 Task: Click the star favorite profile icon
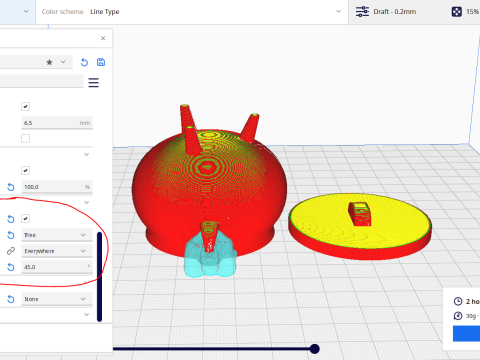(49, 62)
